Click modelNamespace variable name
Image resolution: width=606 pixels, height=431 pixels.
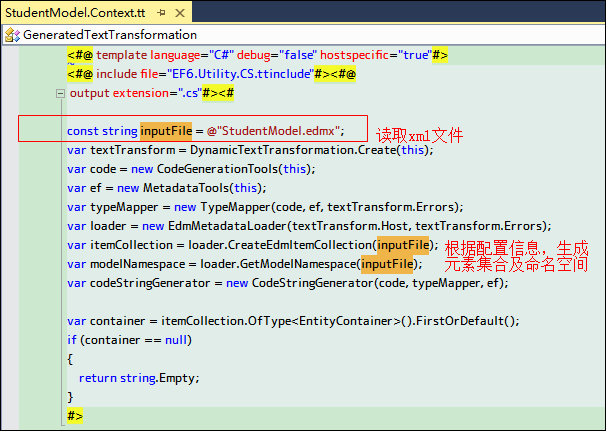(138, 264)
